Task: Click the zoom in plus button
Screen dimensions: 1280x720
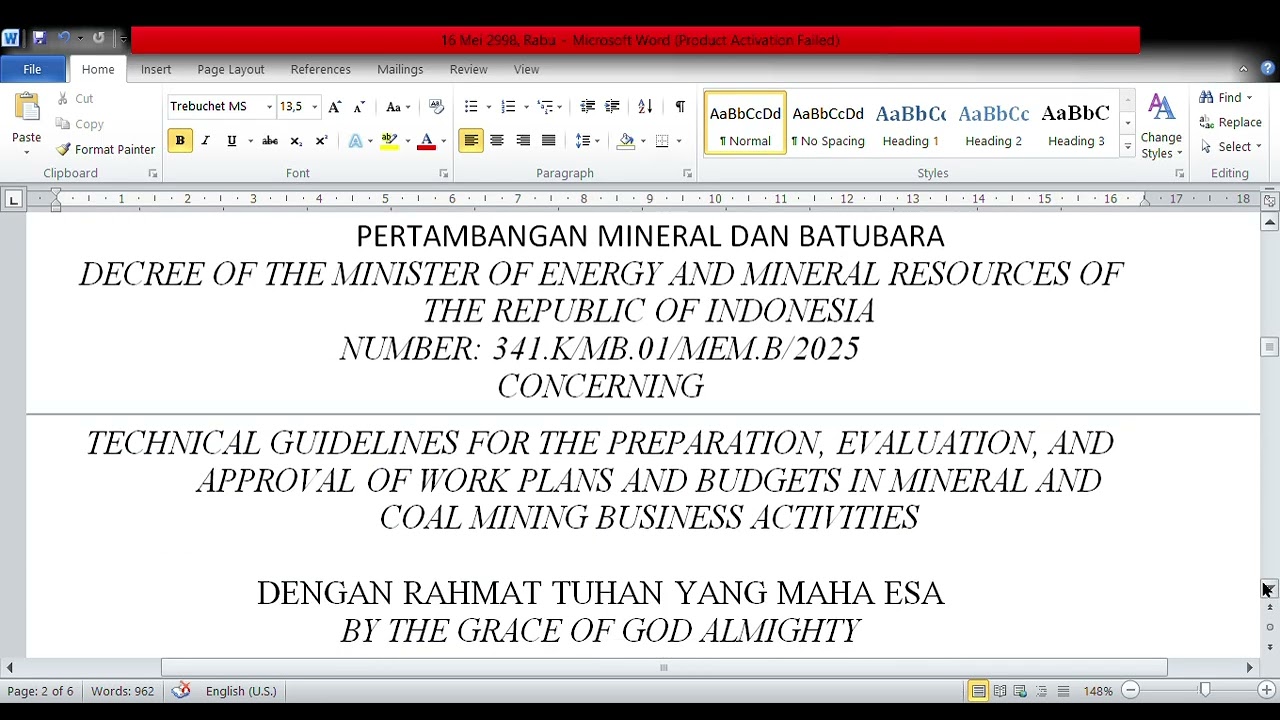Action: click(x=1266, y=690)
